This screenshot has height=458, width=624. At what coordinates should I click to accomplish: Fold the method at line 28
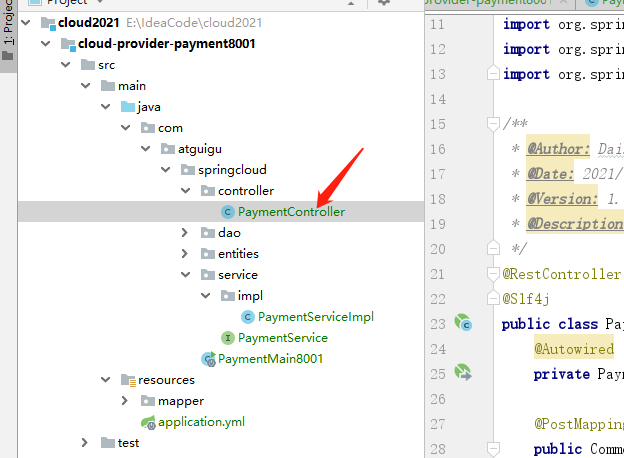click(493, 449)
